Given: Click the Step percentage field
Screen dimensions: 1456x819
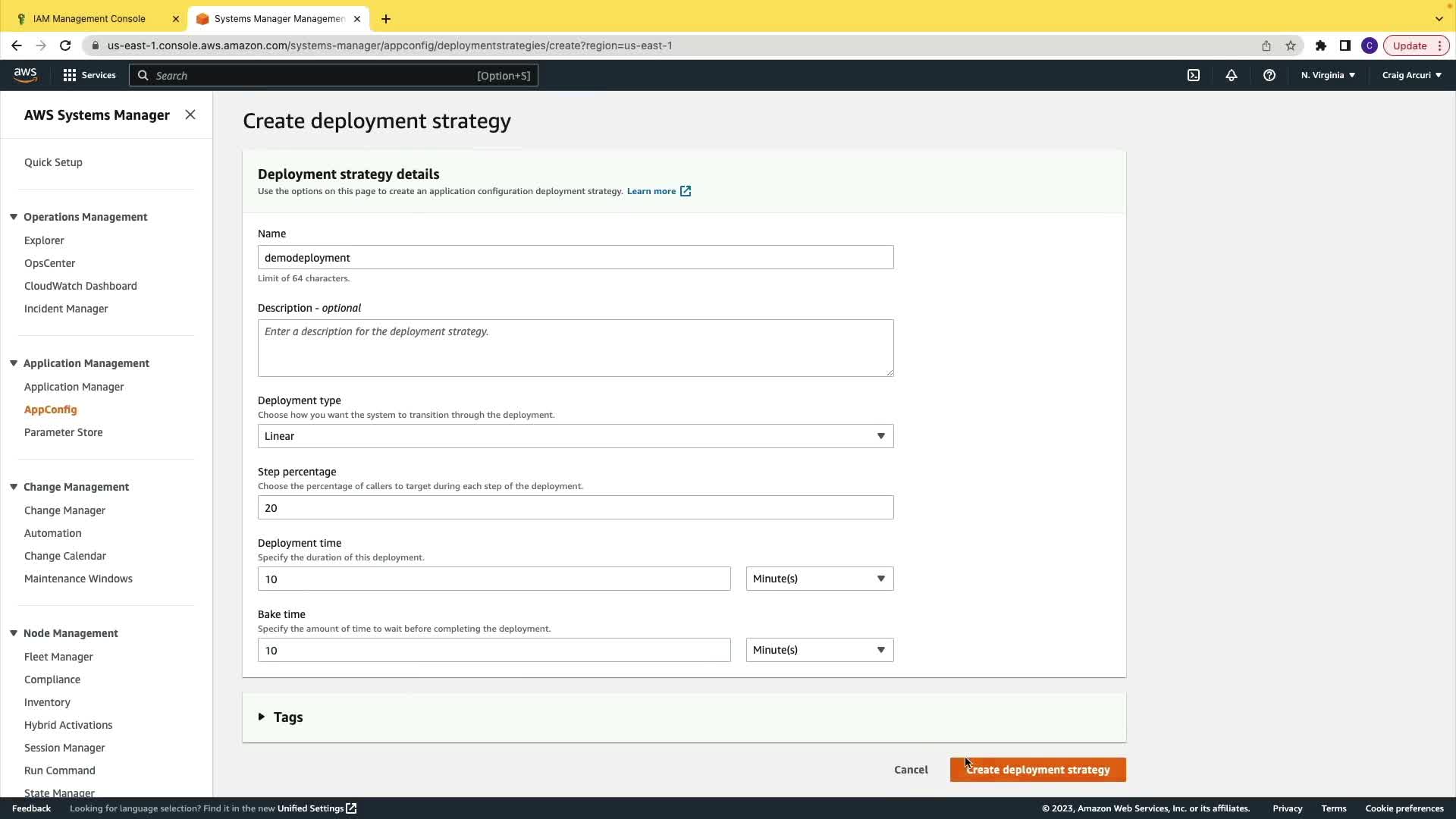Looking at the screenshot, I should 575,507.
